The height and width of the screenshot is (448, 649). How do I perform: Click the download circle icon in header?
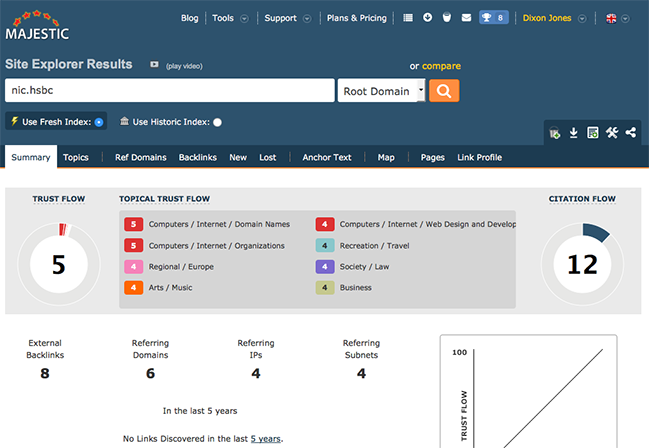coord(428,17)
